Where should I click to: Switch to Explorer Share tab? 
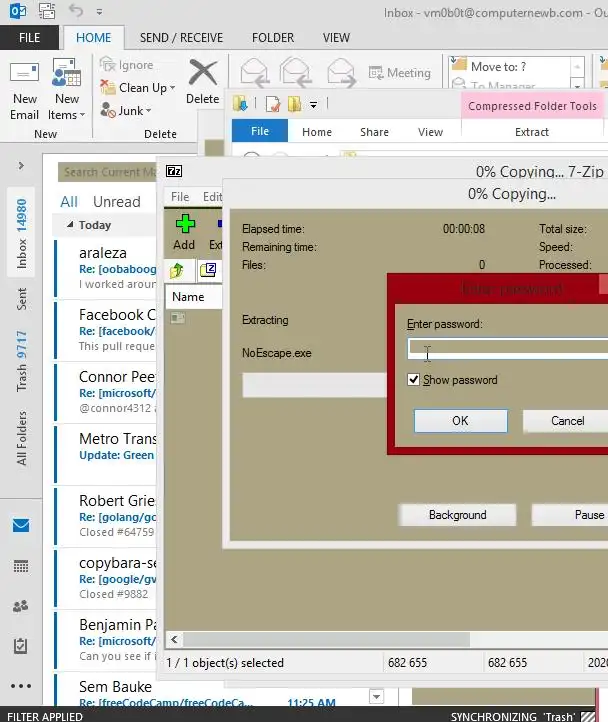coord(374,132)
